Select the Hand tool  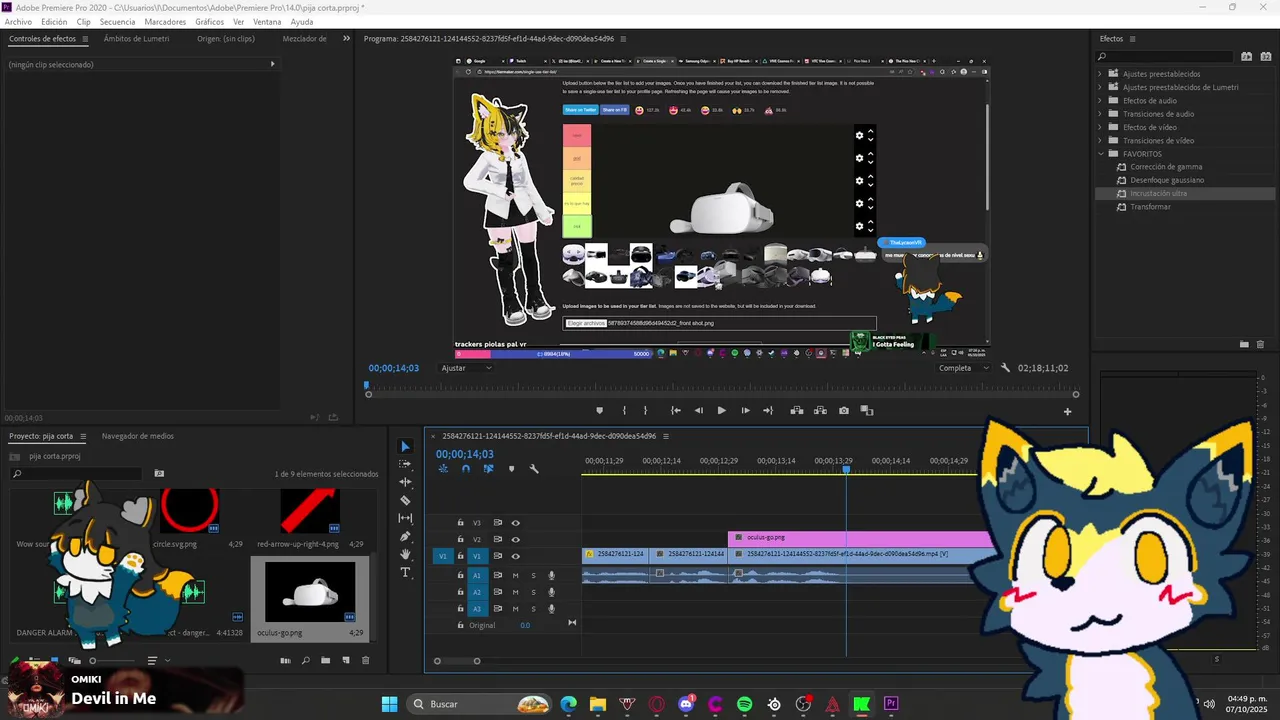405,554
